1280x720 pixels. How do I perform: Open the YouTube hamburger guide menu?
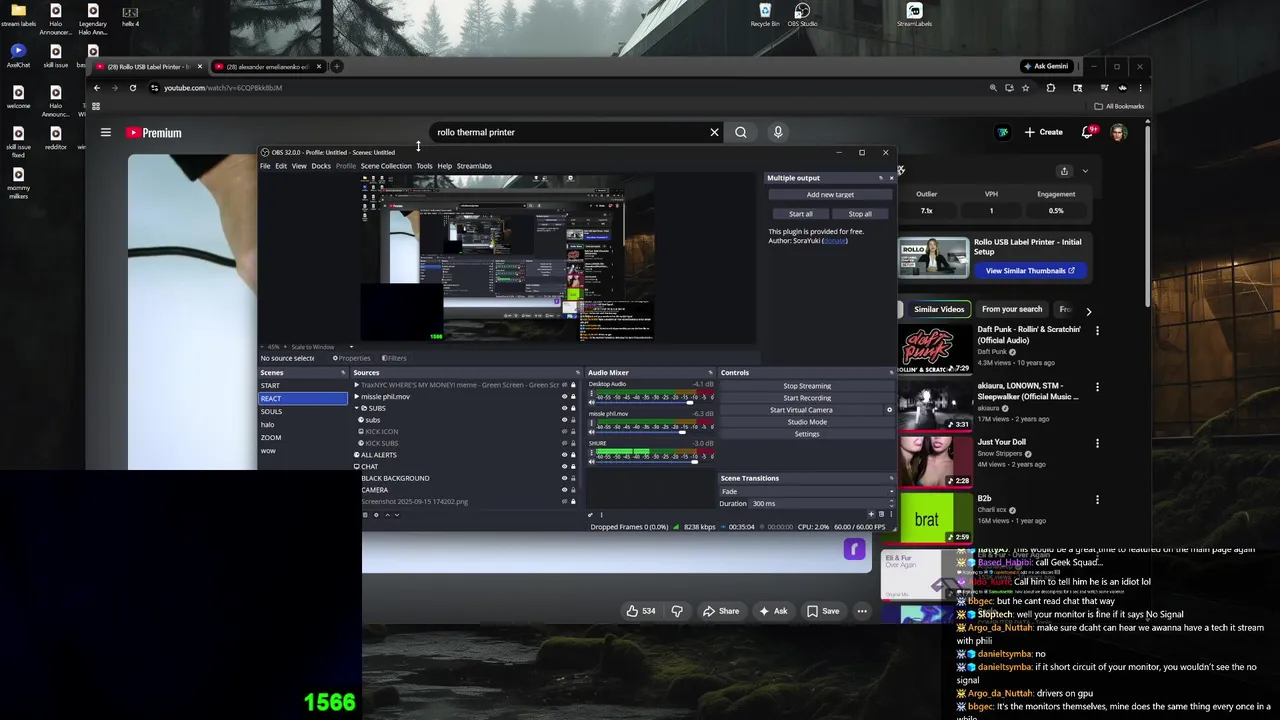[x=105, y=132]
